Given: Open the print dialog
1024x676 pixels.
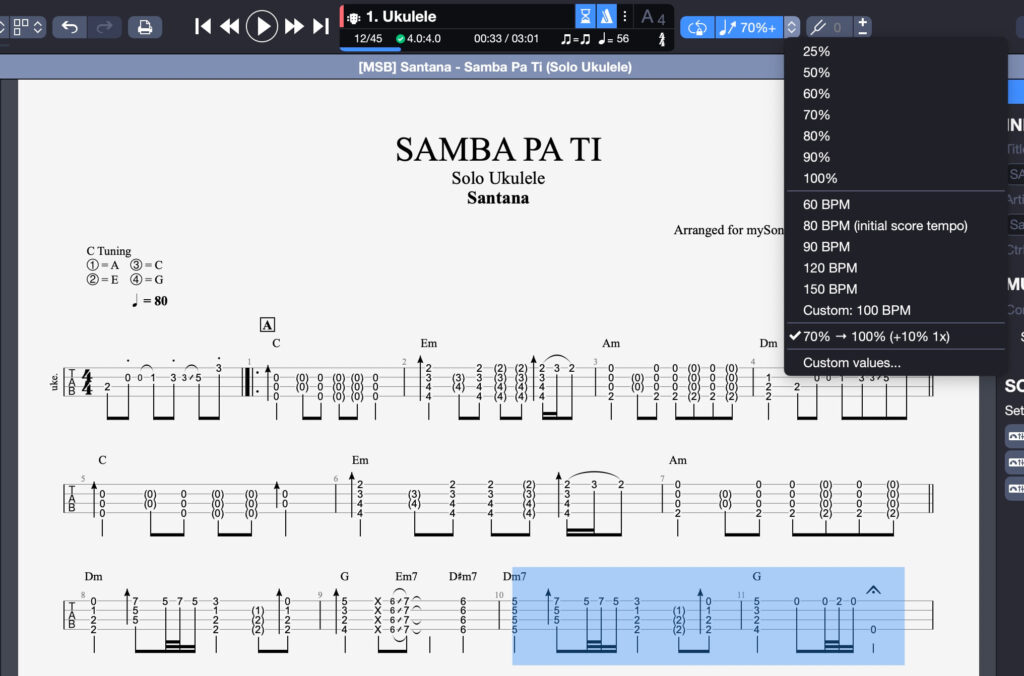Looking at the screenshot, I should [144, 26].
